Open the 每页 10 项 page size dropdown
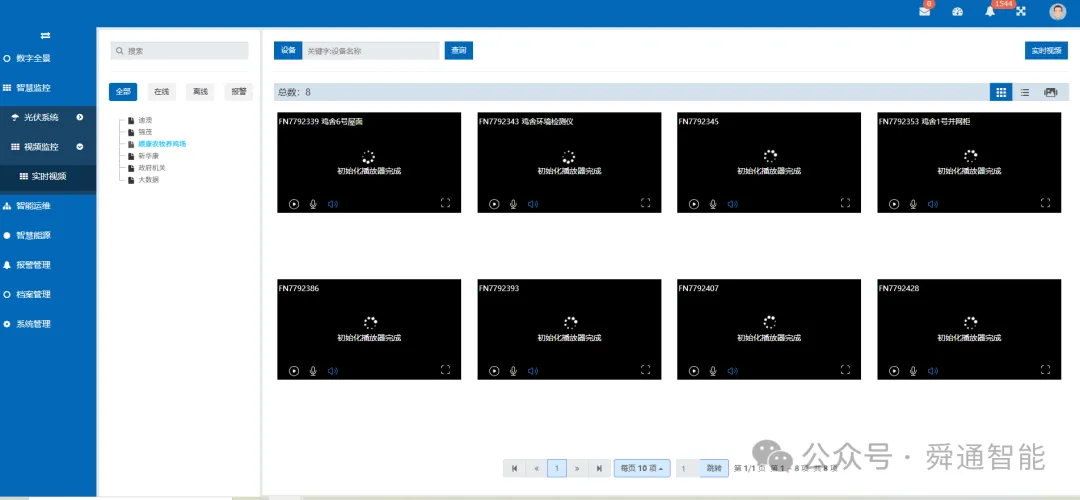The height and width of the screenshot is (500, 1080). coord(642,468)
